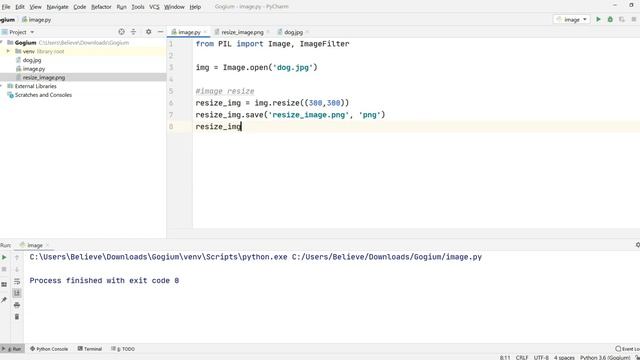Click the locate current file target icon
This screenshot has height=360, width=640.
pyautogui.click(x=121, y=32)
